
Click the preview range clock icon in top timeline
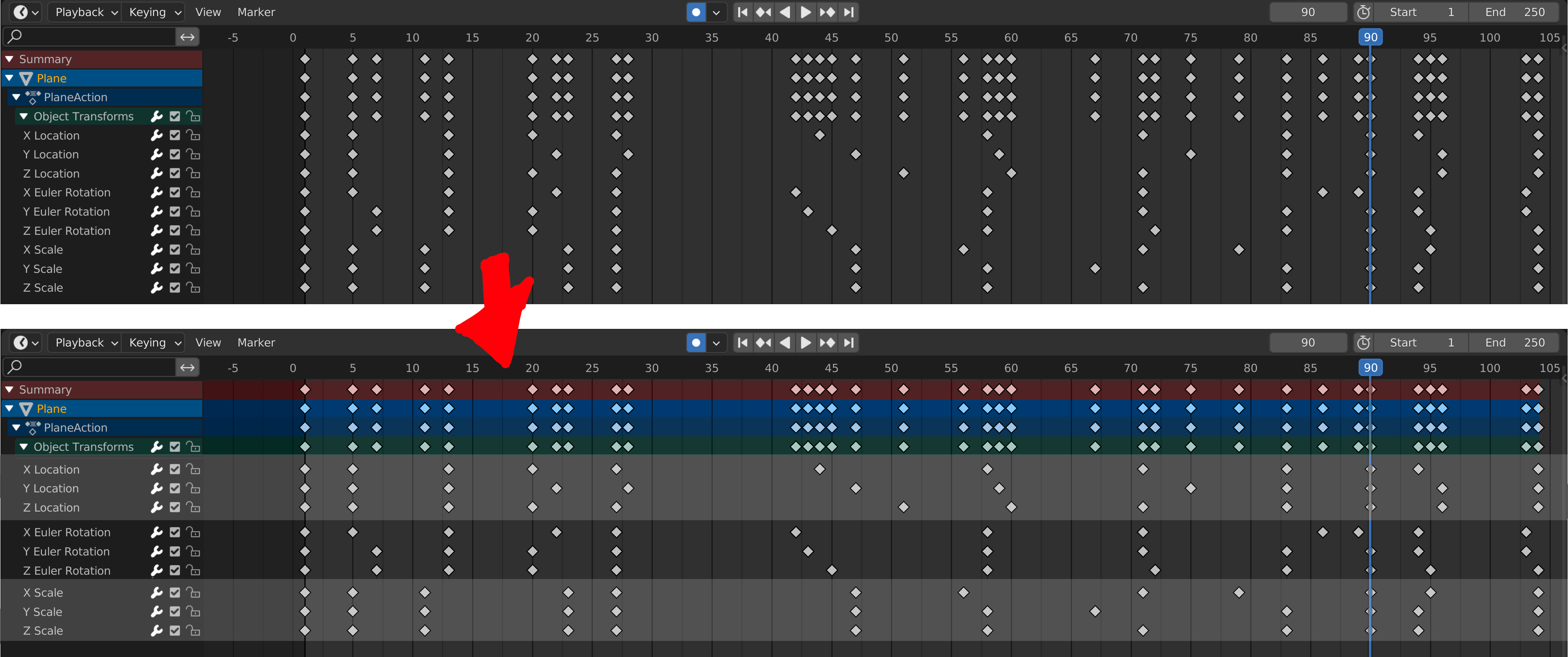pos(1363,12)
